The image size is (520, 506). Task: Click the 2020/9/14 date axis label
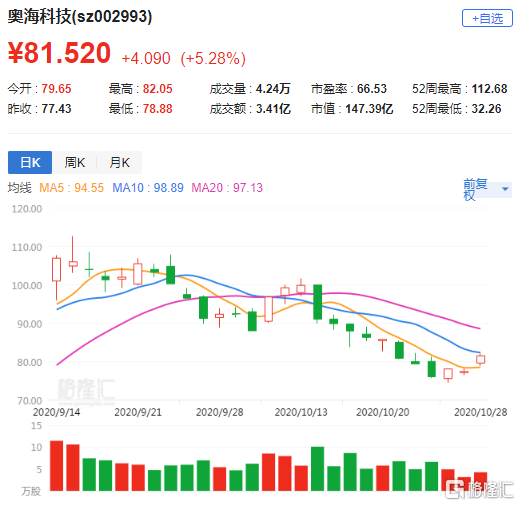pyautogui.click(x=56, y=412)
